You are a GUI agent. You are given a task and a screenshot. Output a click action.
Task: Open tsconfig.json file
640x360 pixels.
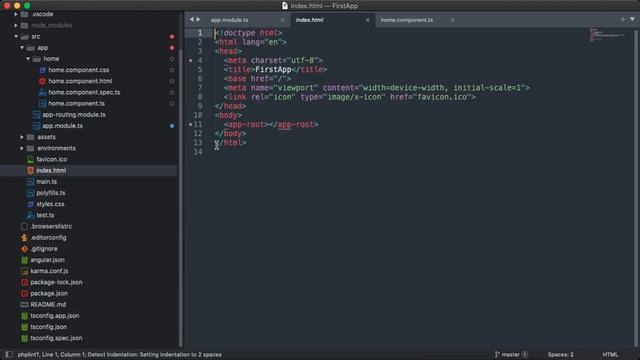49,327
